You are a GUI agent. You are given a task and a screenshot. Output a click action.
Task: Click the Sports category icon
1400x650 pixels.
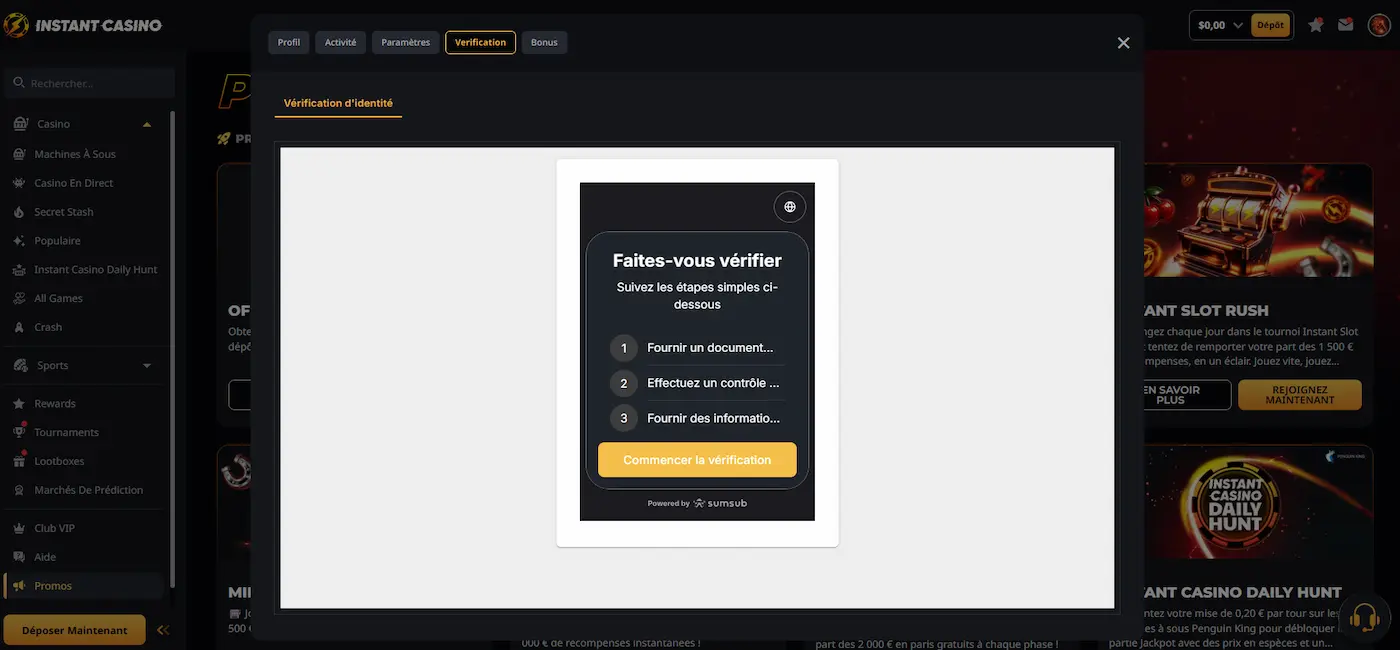point(20,365)
